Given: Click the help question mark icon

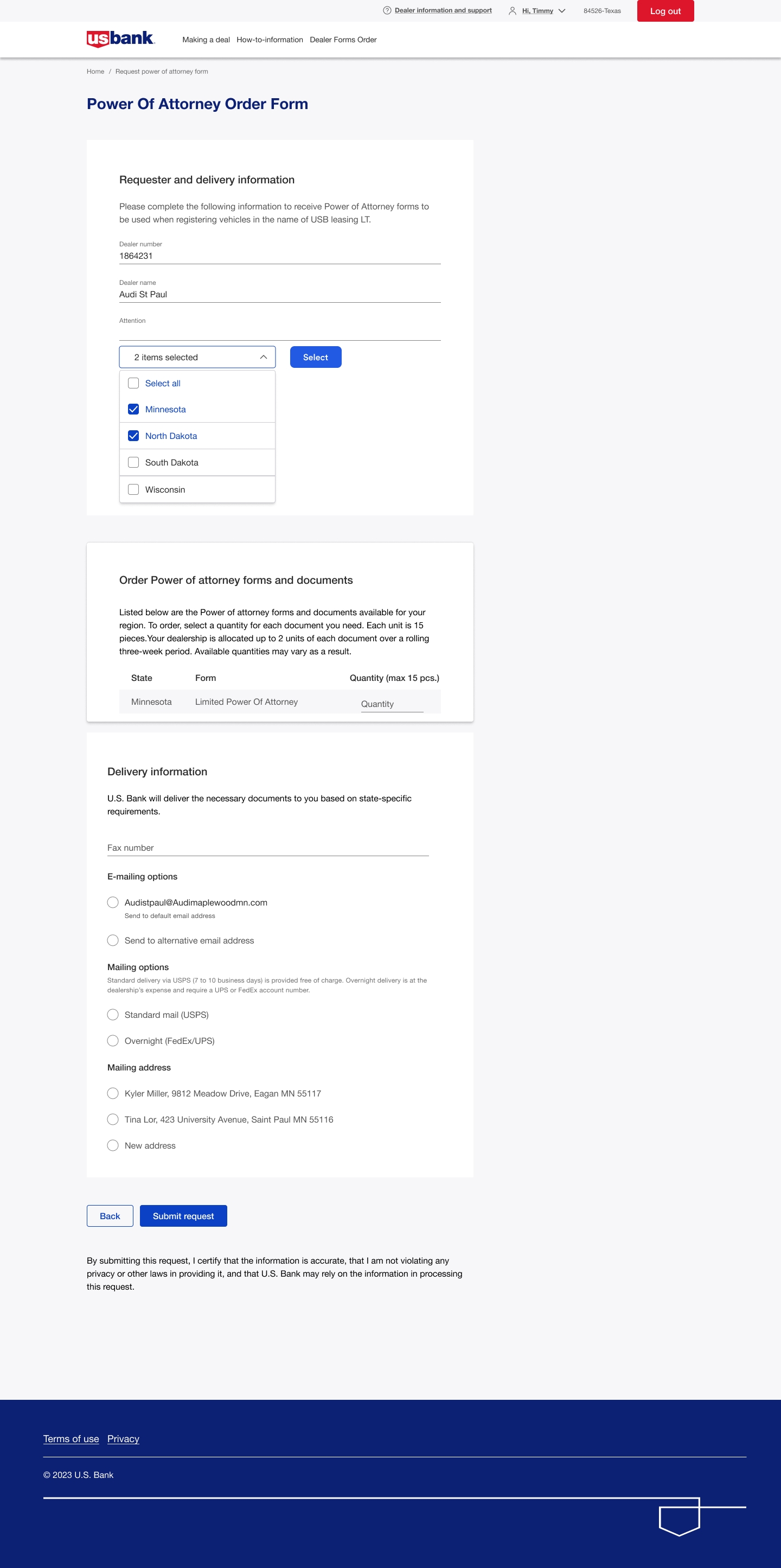Looking at the screenshot, I should click(x=387, y=10).
